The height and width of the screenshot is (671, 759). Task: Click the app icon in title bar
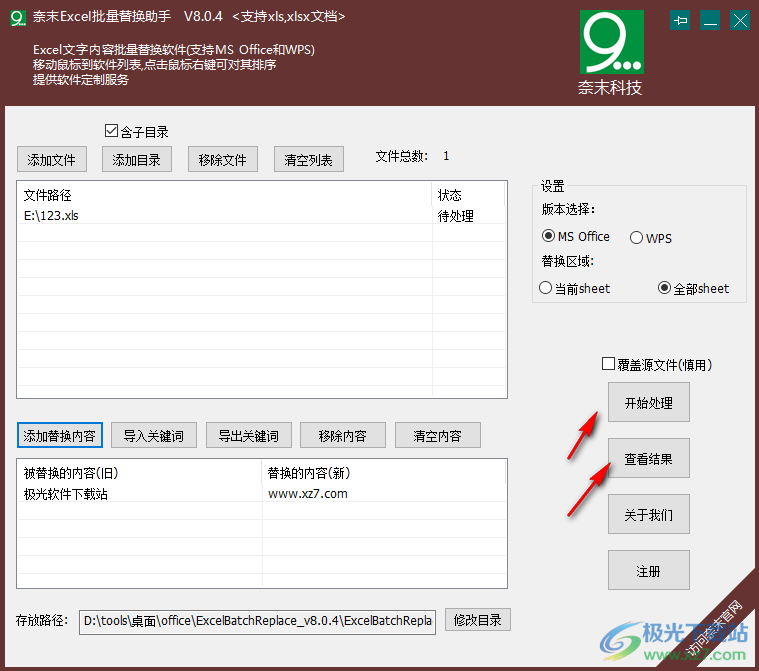tap(18, 18)
